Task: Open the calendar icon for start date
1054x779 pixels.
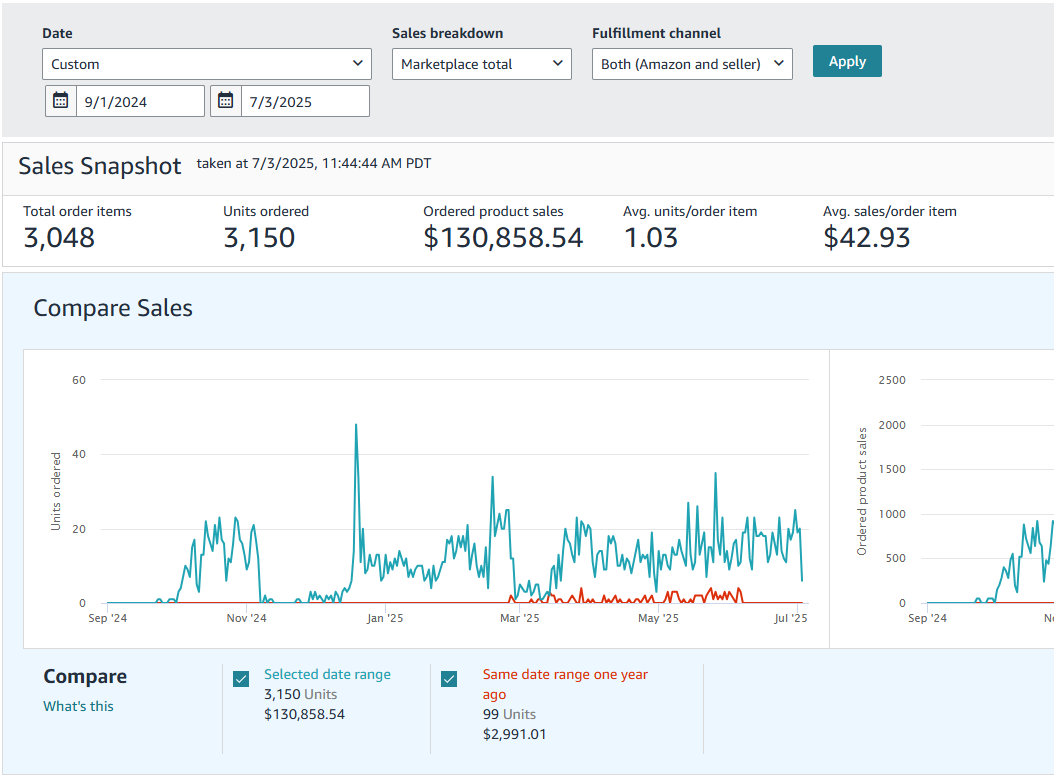Action: (60, 100)
